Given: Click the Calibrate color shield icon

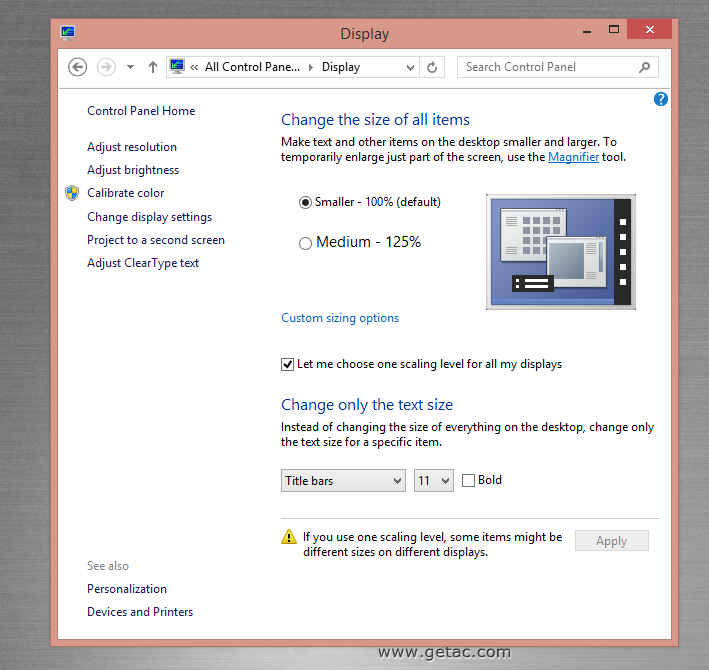Looking at the screenshot, I should [x=72, y=193].
